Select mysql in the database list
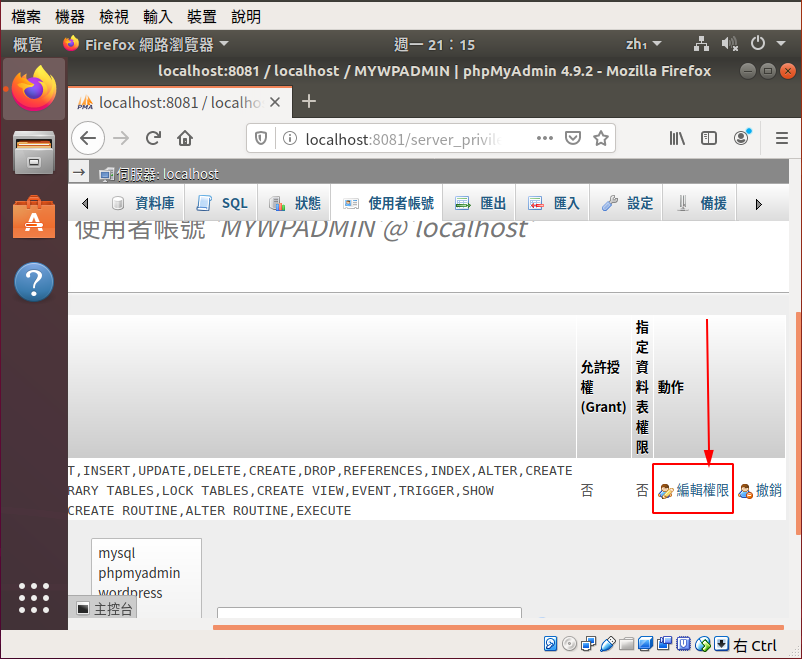This screenshot has height=659, width=802. coord(117,553)
